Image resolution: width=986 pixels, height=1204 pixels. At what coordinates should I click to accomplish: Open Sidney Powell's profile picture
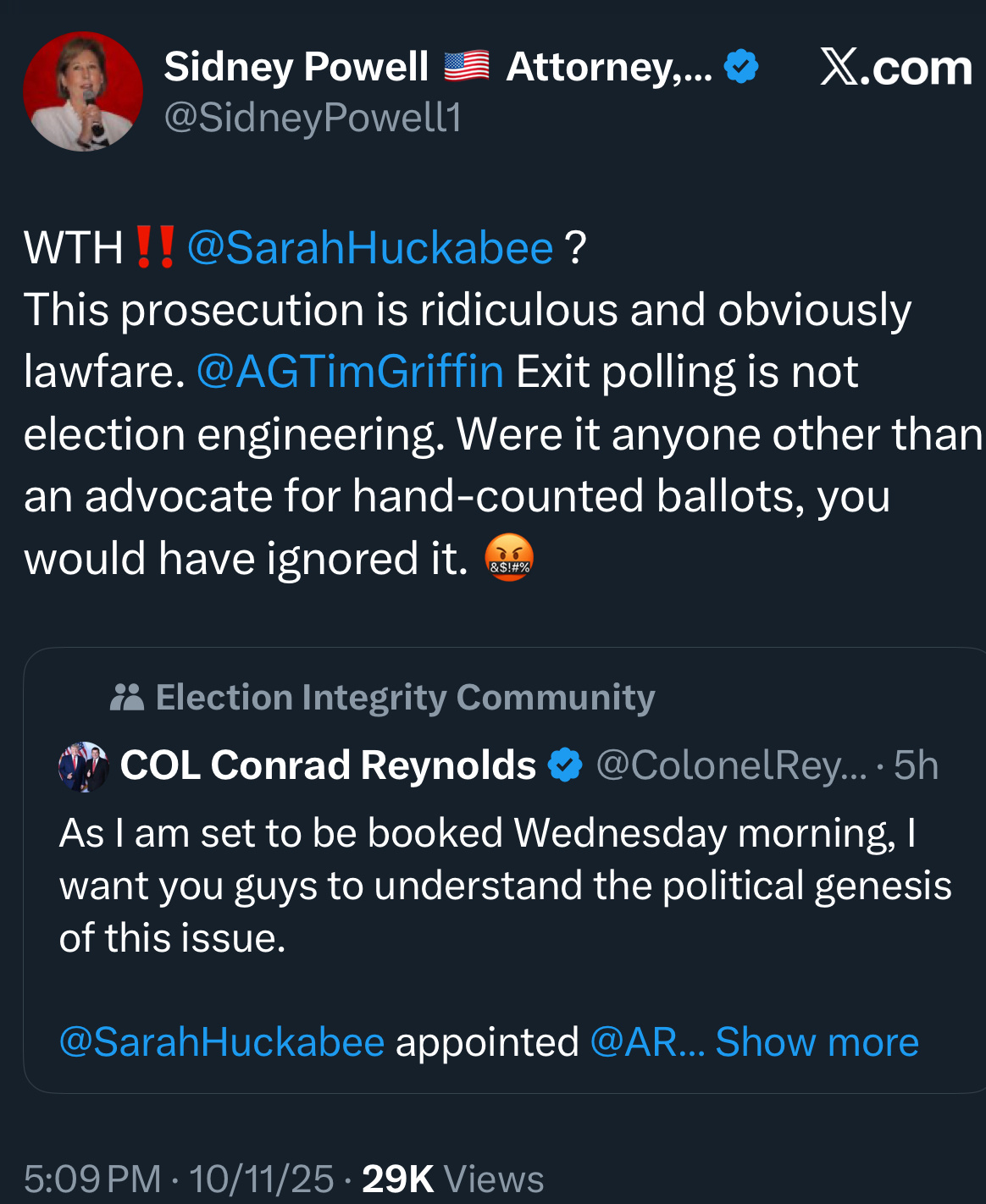click(83, 91)
